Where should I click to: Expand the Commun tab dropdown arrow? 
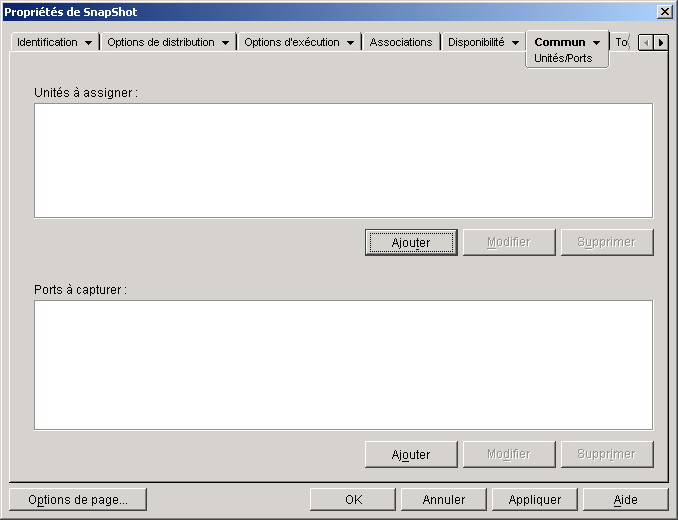tap(596, 43)
